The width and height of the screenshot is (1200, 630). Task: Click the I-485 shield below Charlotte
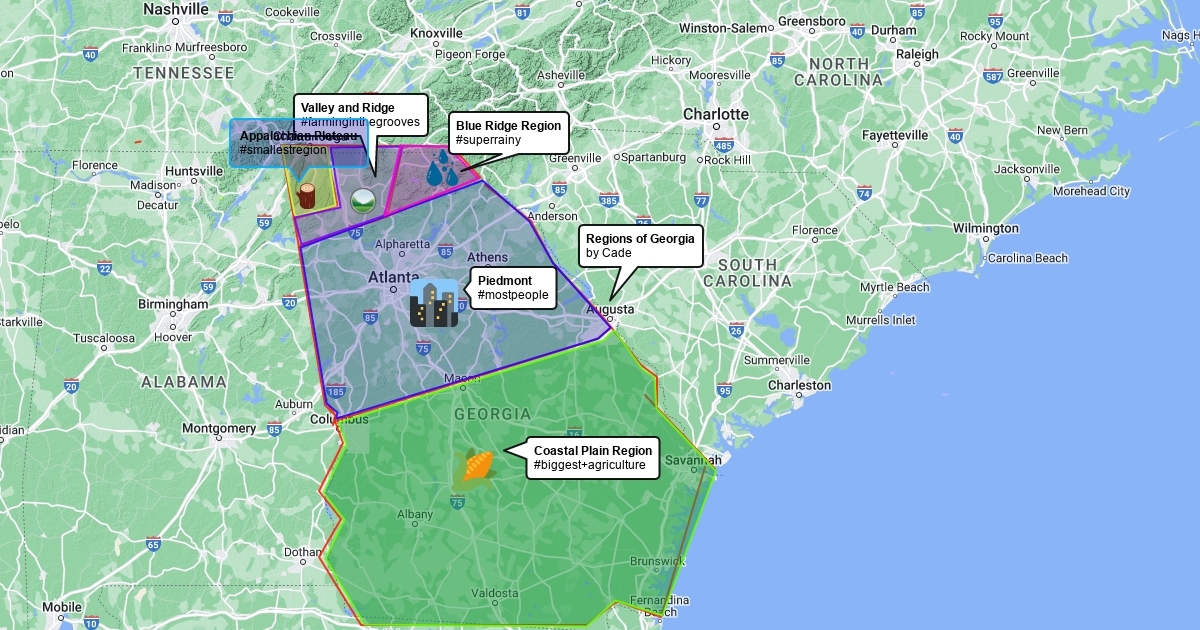[x=724, y=144]
